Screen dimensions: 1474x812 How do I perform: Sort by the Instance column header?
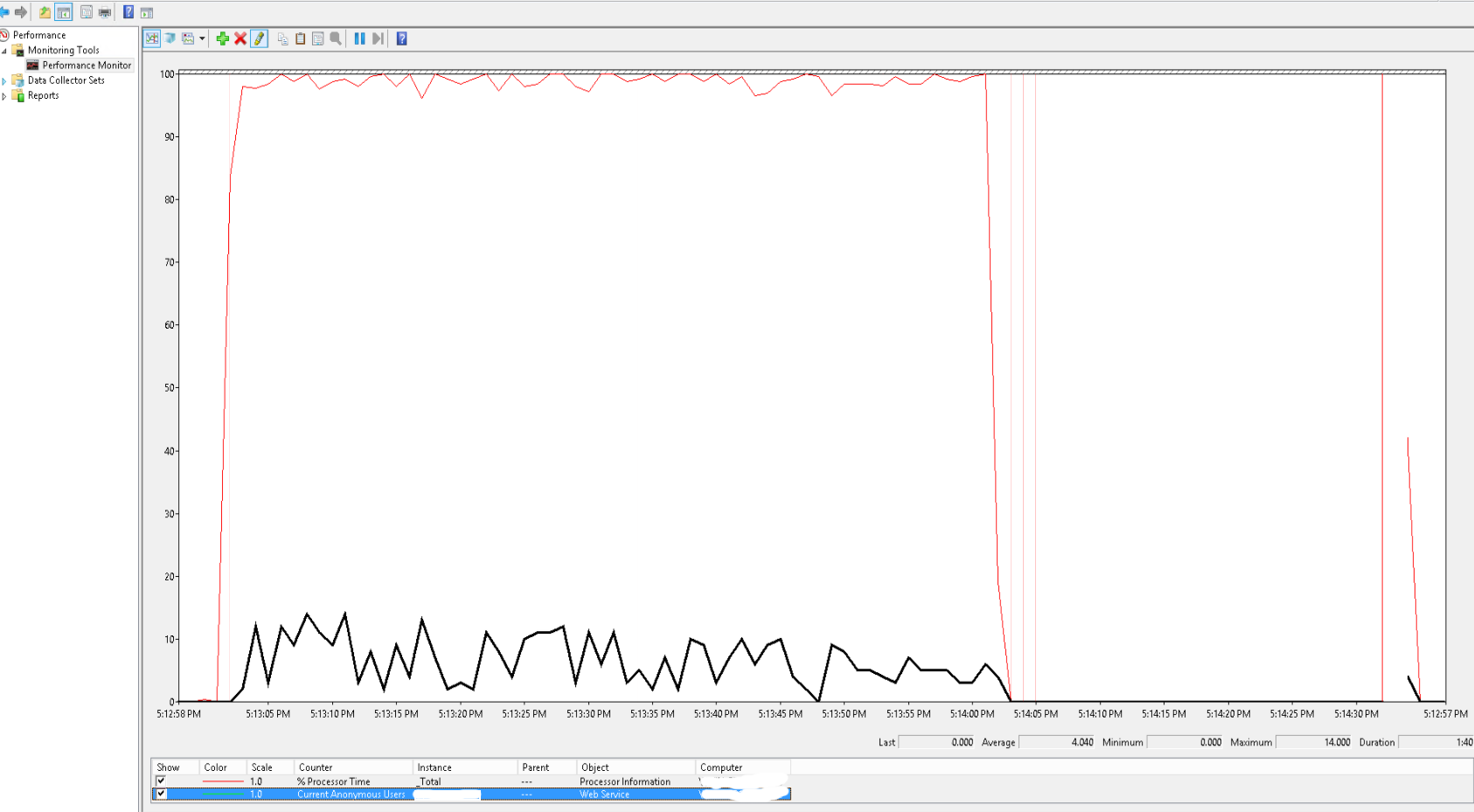tap(465, 767)
